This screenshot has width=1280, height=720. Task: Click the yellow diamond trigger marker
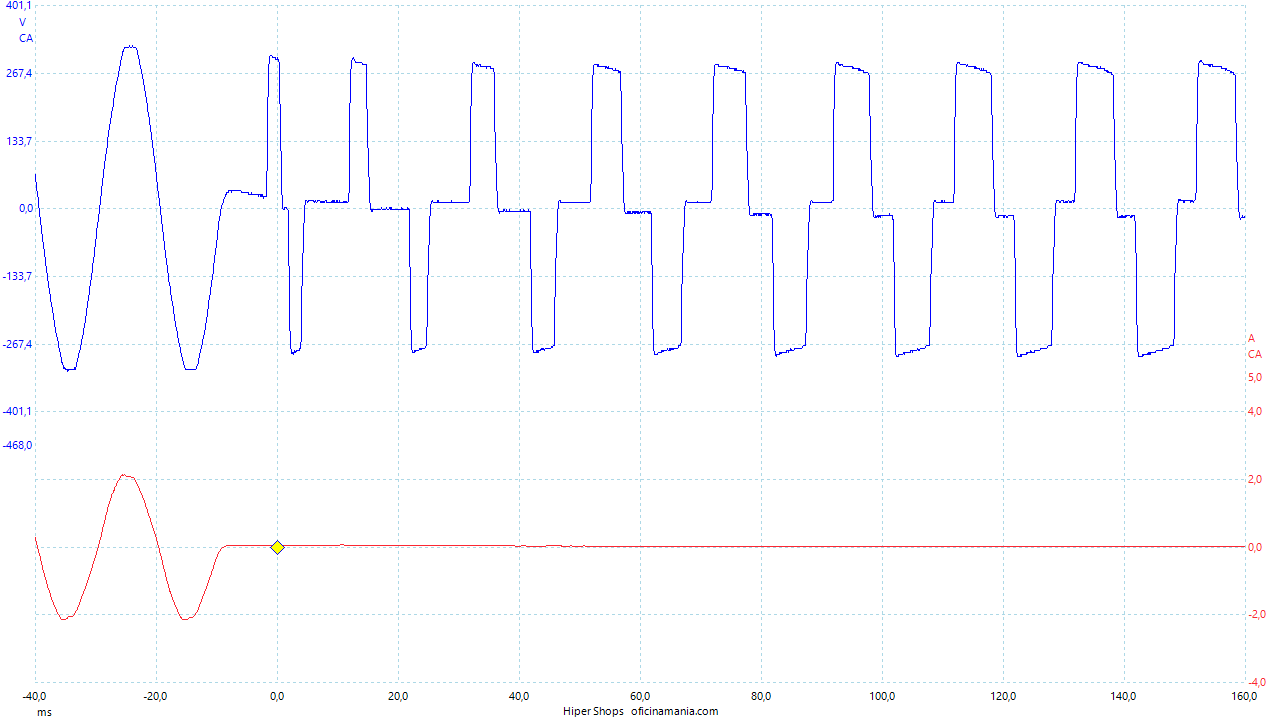click(277, 547)
